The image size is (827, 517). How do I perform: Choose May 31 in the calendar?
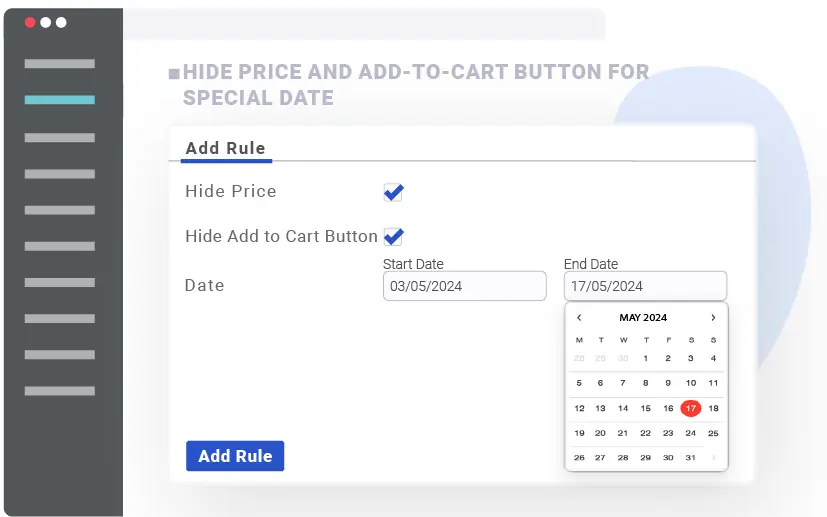tap(690, 458)
